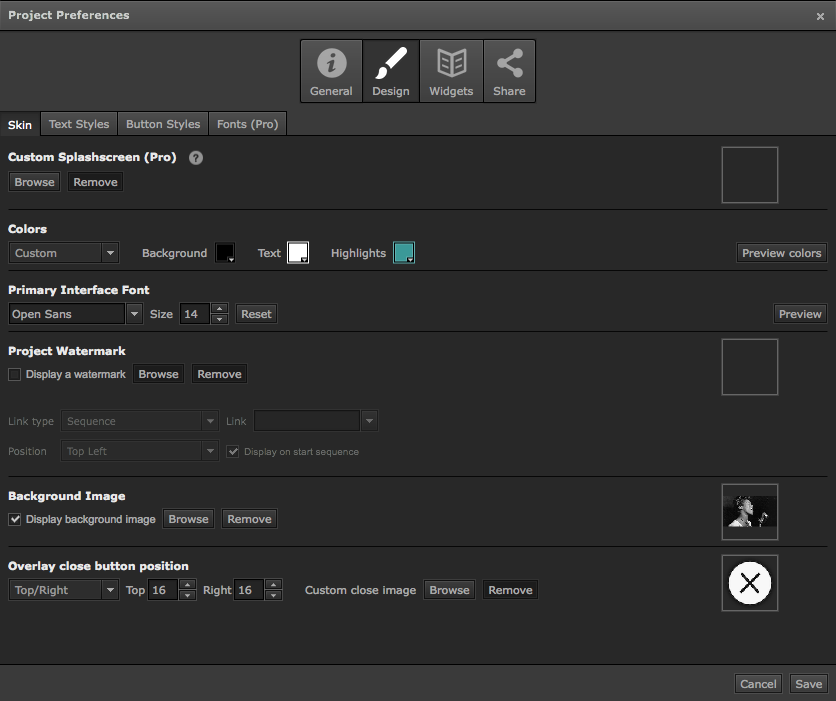836x701 pixels.
Task: Increase the Top offset value
Action: click(187, 585)
